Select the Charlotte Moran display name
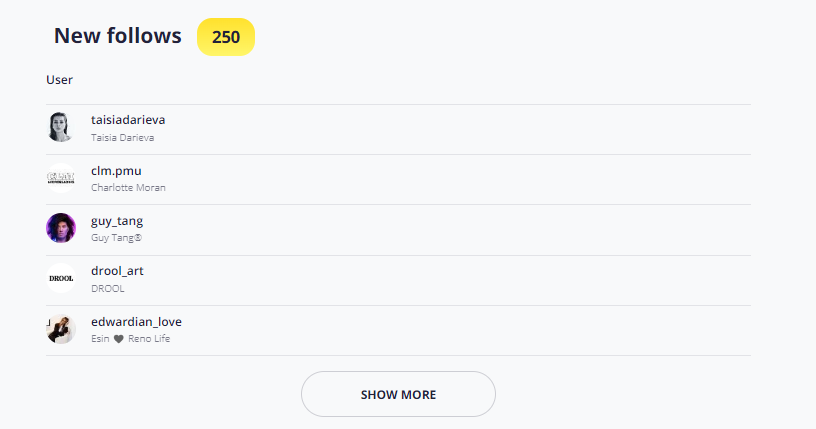The width and height of the screenshot is (816, 429). [128, 187]
